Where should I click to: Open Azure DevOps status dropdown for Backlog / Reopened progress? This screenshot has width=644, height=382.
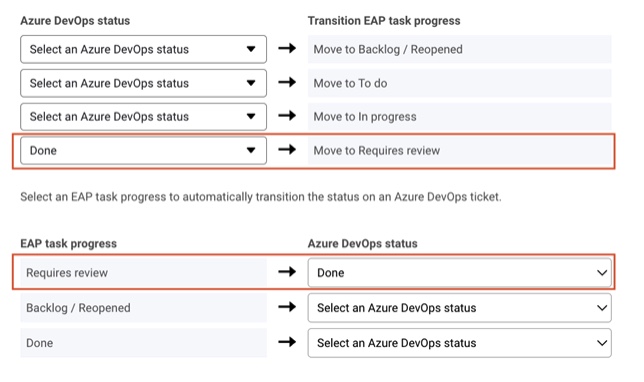(460, 308)
